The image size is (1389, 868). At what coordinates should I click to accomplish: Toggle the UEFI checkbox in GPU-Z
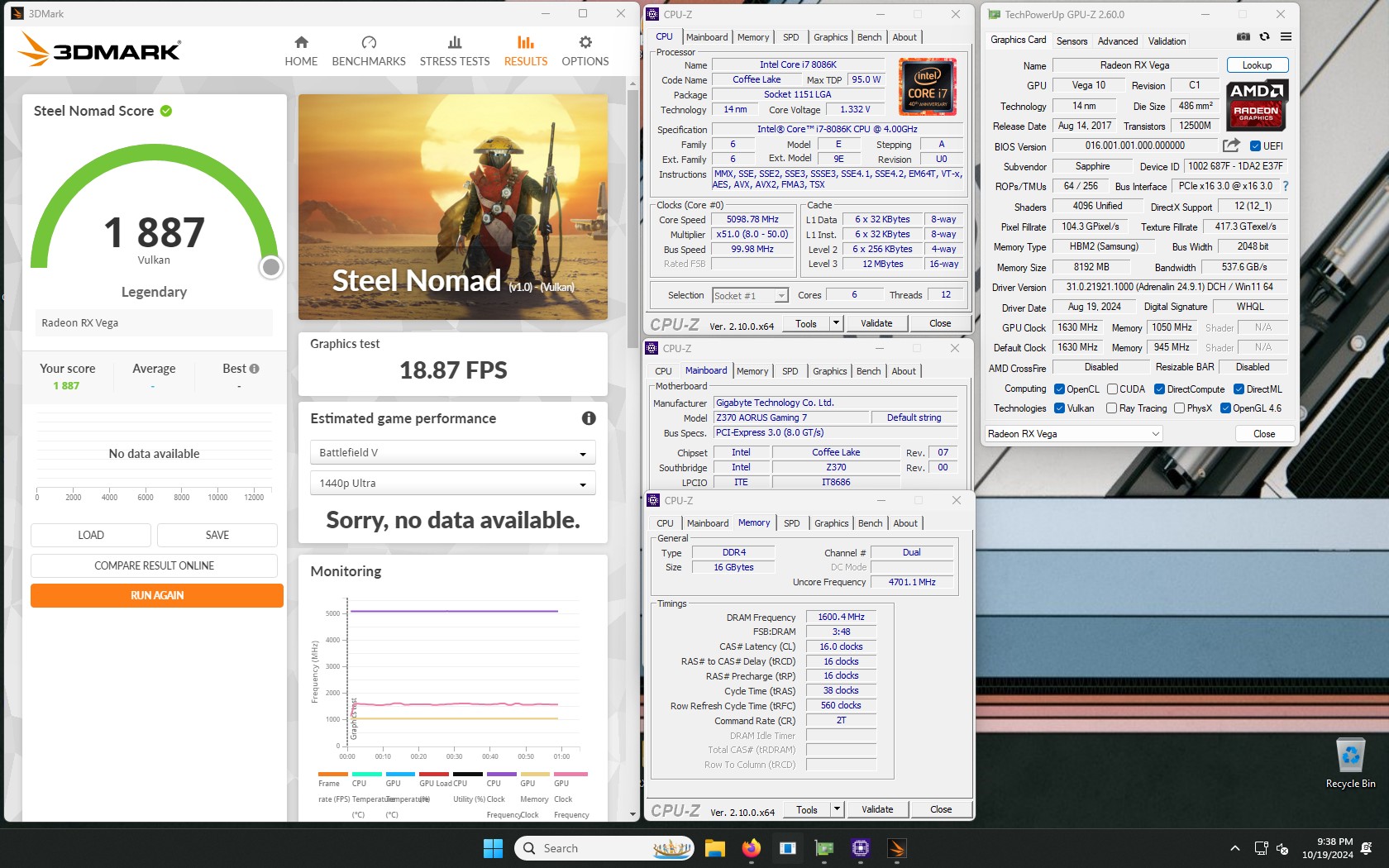coord(1255,146)
